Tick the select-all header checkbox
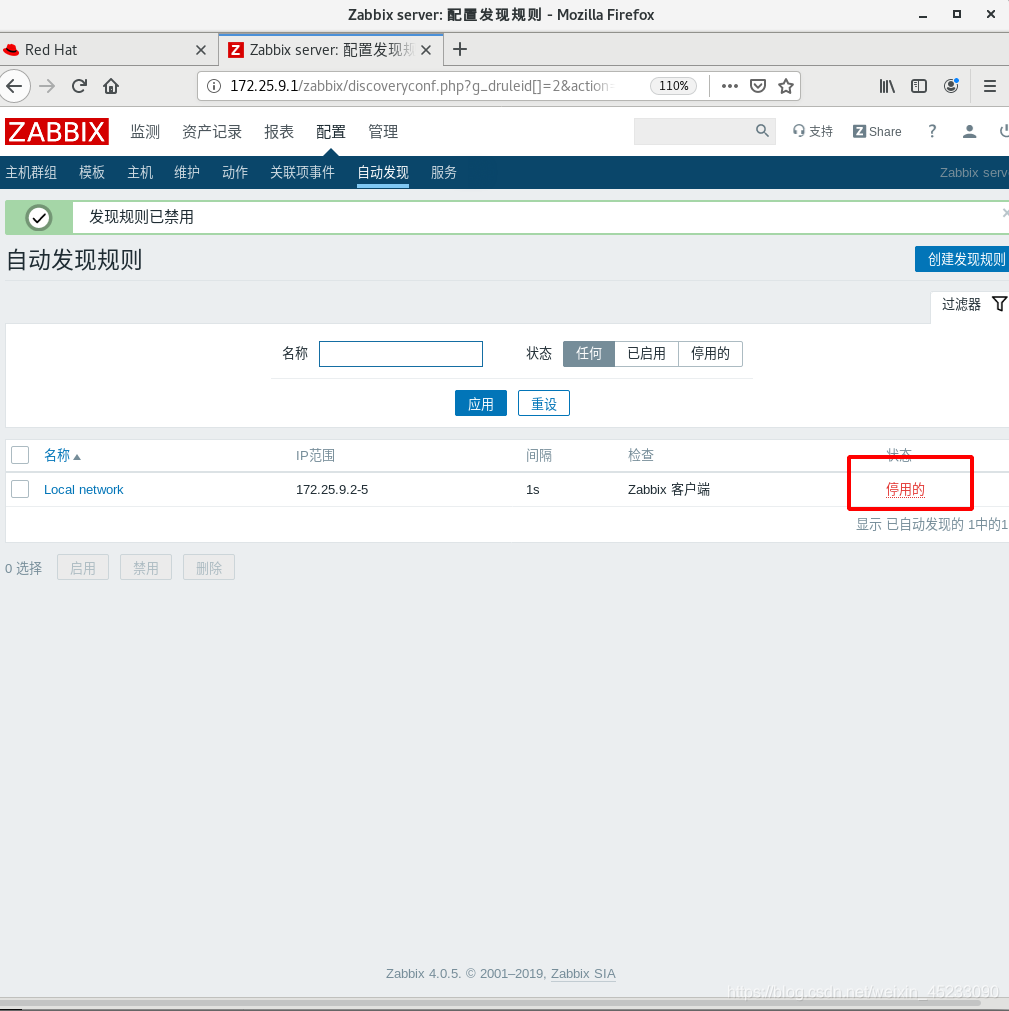The height and width of the screenshot is (1011, 1009). point(20,455)
